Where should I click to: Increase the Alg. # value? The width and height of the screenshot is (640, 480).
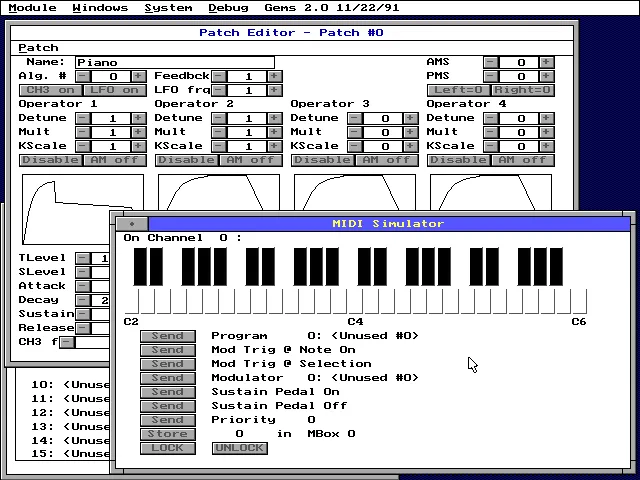(x=138, y=76)
